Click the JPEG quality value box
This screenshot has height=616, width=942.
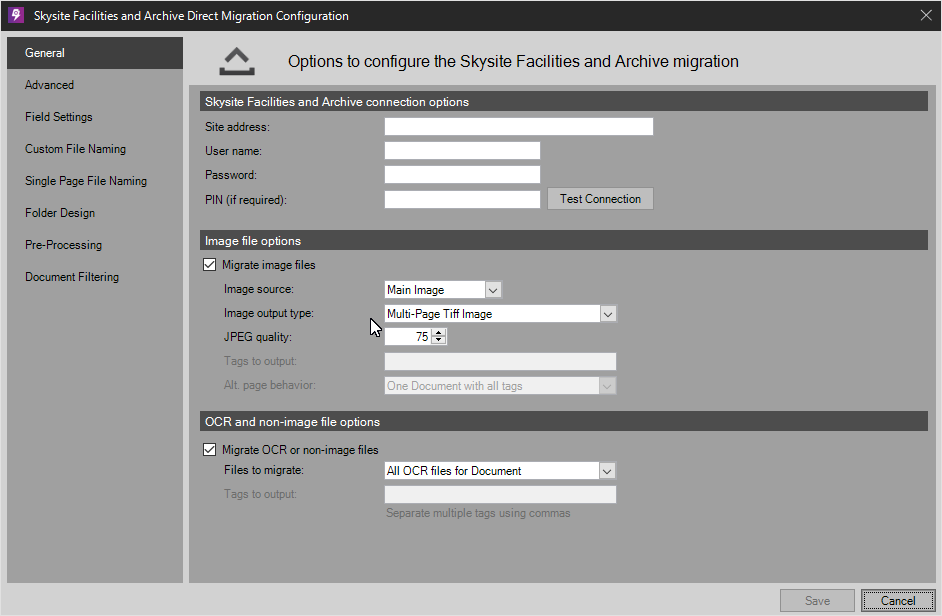tap(408, 337)
